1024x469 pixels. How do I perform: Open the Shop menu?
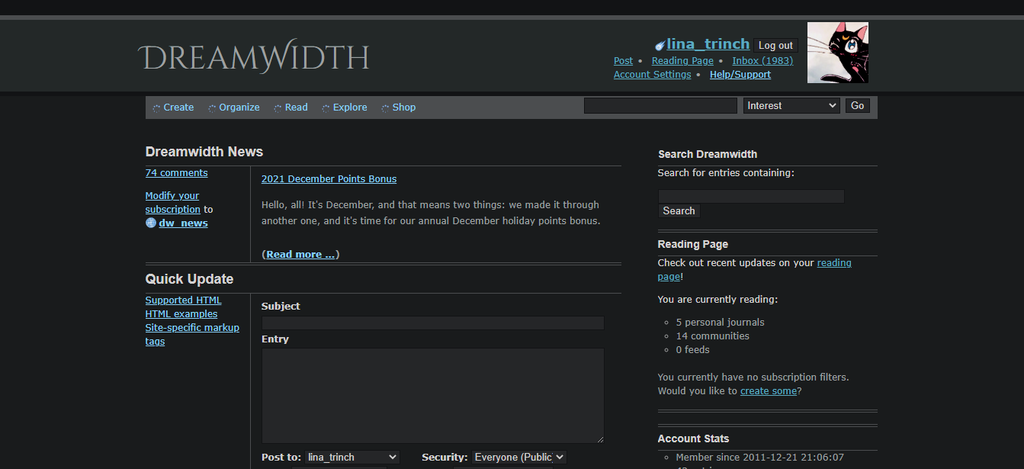(404, 107)
